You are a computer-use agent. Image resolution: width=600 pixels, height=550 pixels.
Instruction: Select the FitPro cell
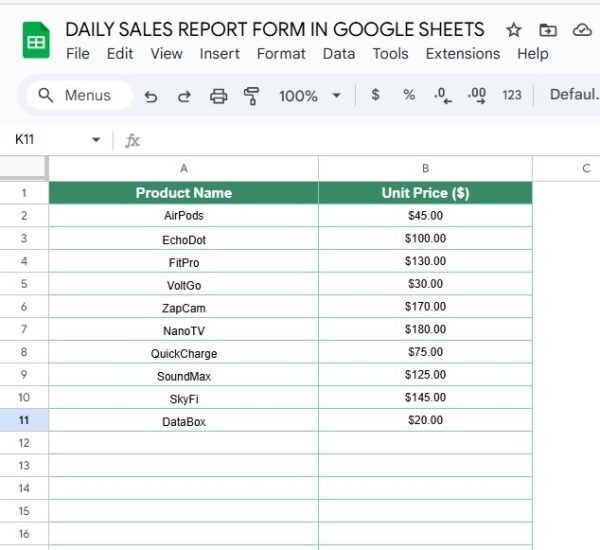(184, 261)
